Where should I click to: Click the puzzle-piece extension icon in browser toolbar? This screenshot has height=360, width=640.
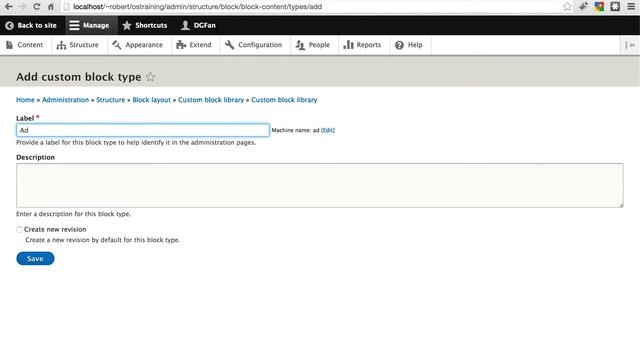pos(615,7)
